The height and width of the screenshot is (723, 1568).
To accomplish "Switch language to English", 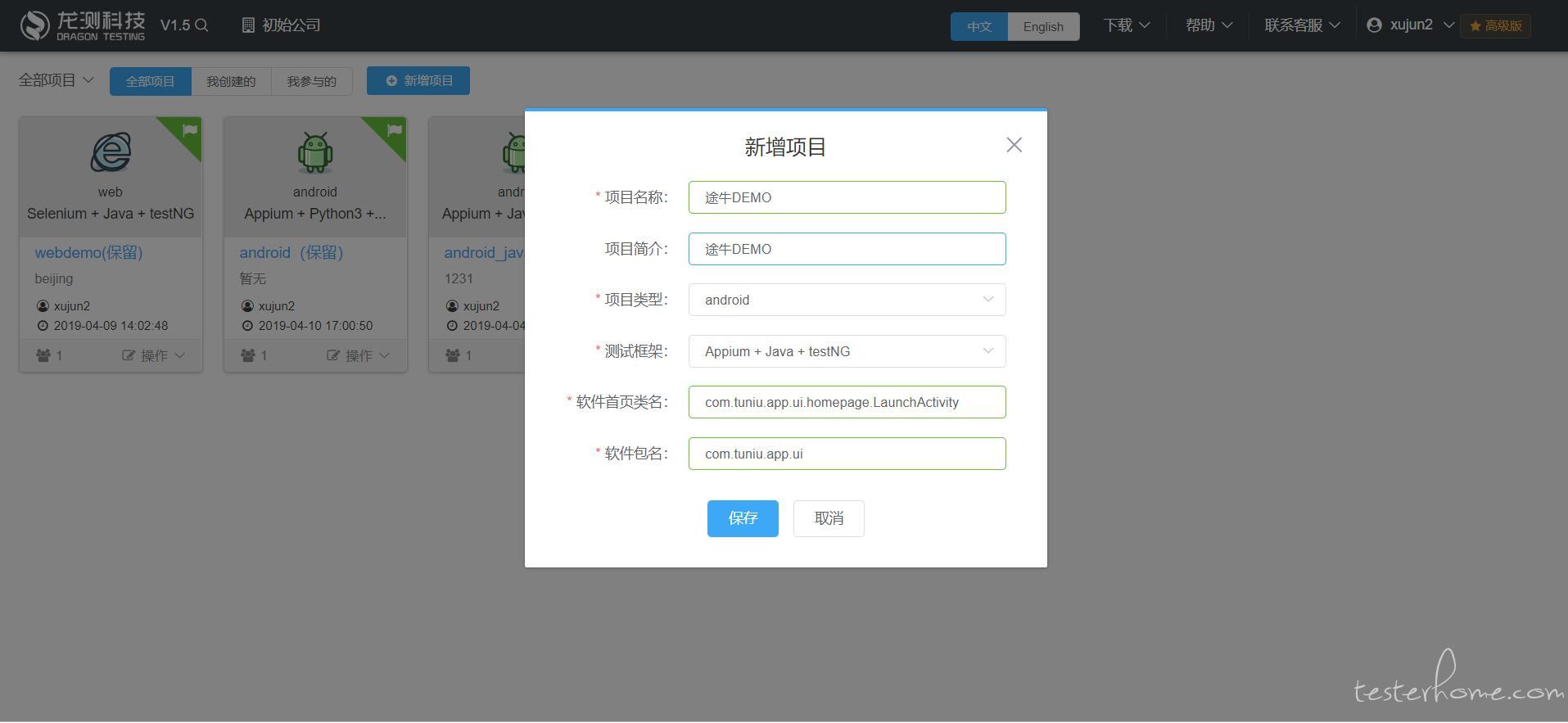I will click(1043, 26).
